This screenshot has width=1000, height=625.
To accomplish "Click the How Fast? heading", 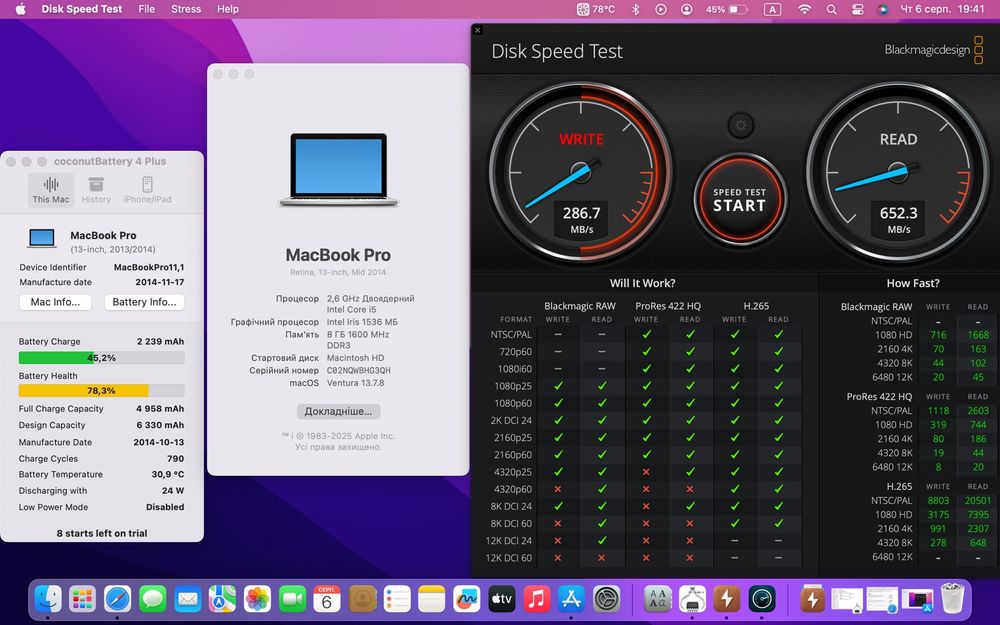I will tap(913, 283).
